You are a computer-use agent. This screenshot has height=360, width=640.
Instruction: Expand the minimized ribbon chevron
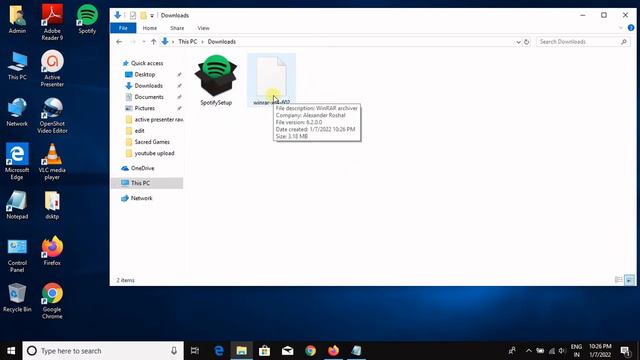pyautogui.click(x=621, y=28)
